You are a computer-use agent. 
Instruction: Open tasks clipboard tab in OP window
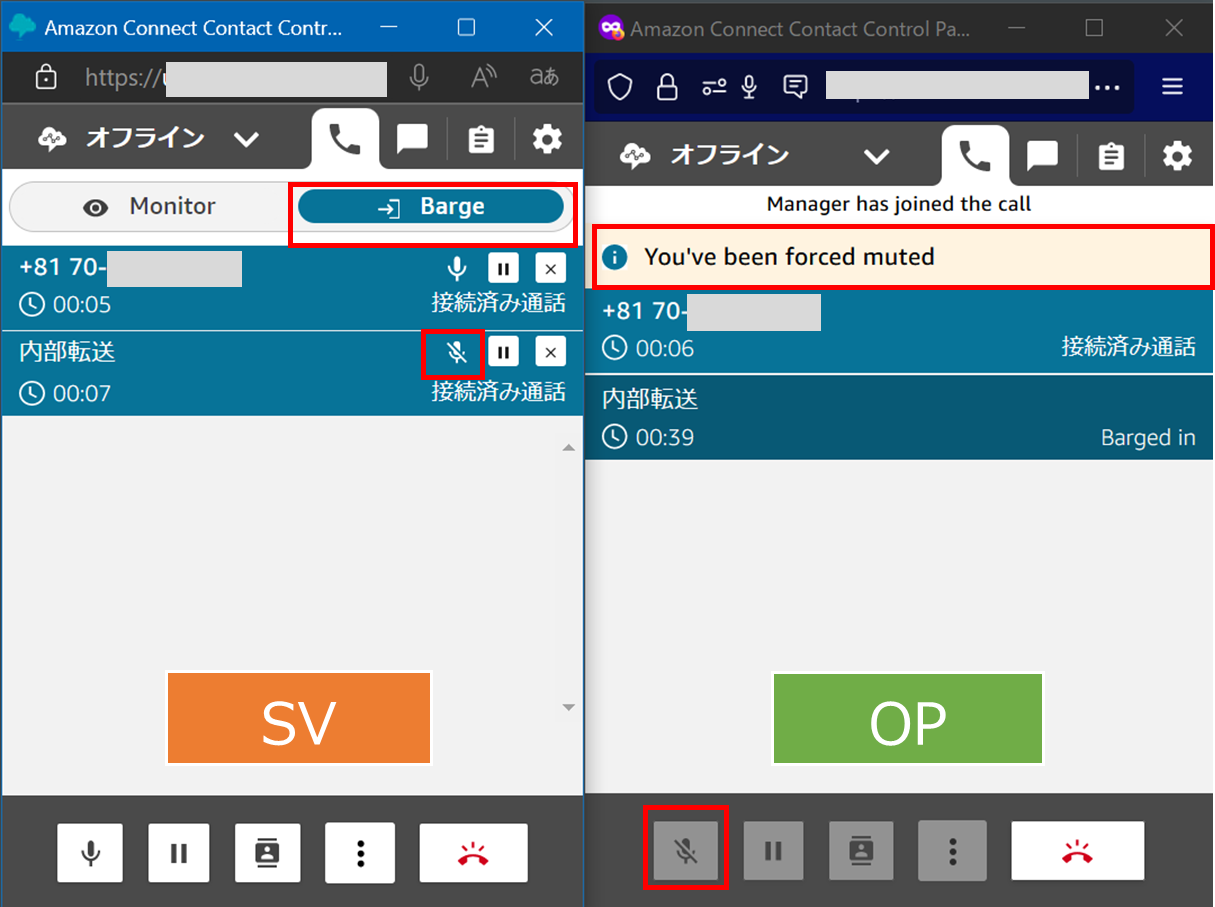(1111, 157)
